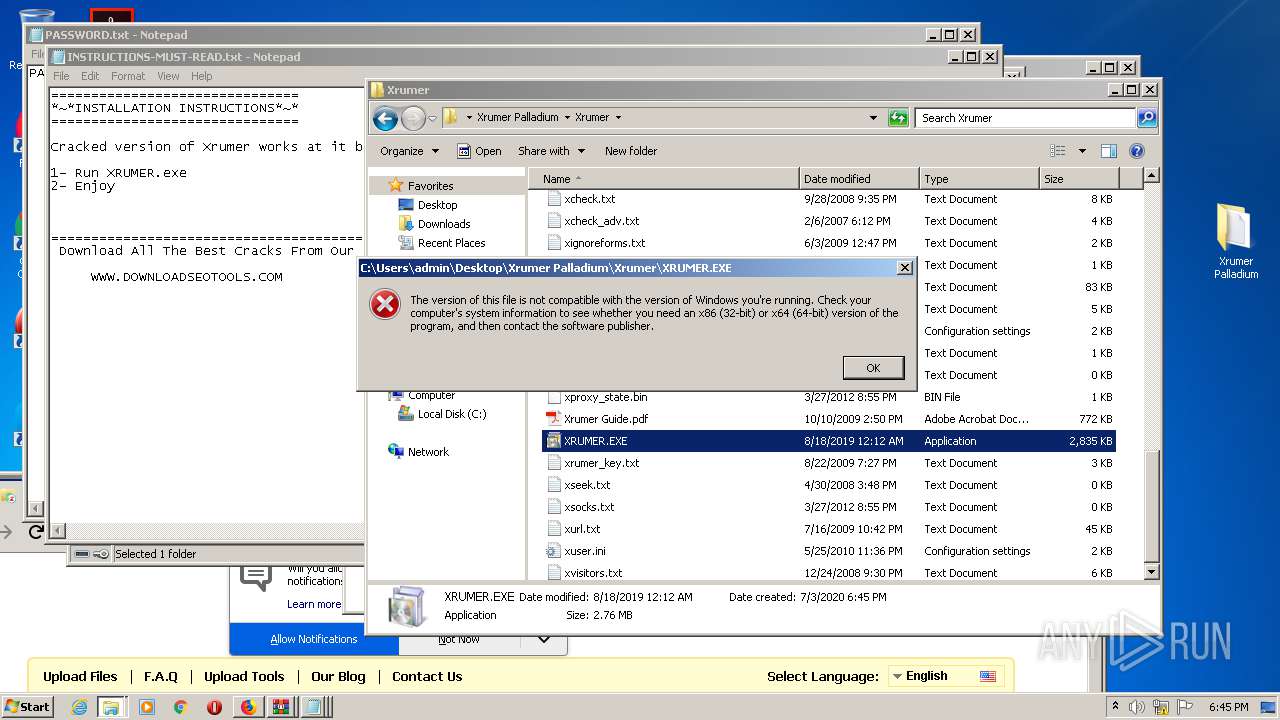1280x720 pixels.
Task: Open the recent pages dropdown arrow
Action: pos(432,118)
